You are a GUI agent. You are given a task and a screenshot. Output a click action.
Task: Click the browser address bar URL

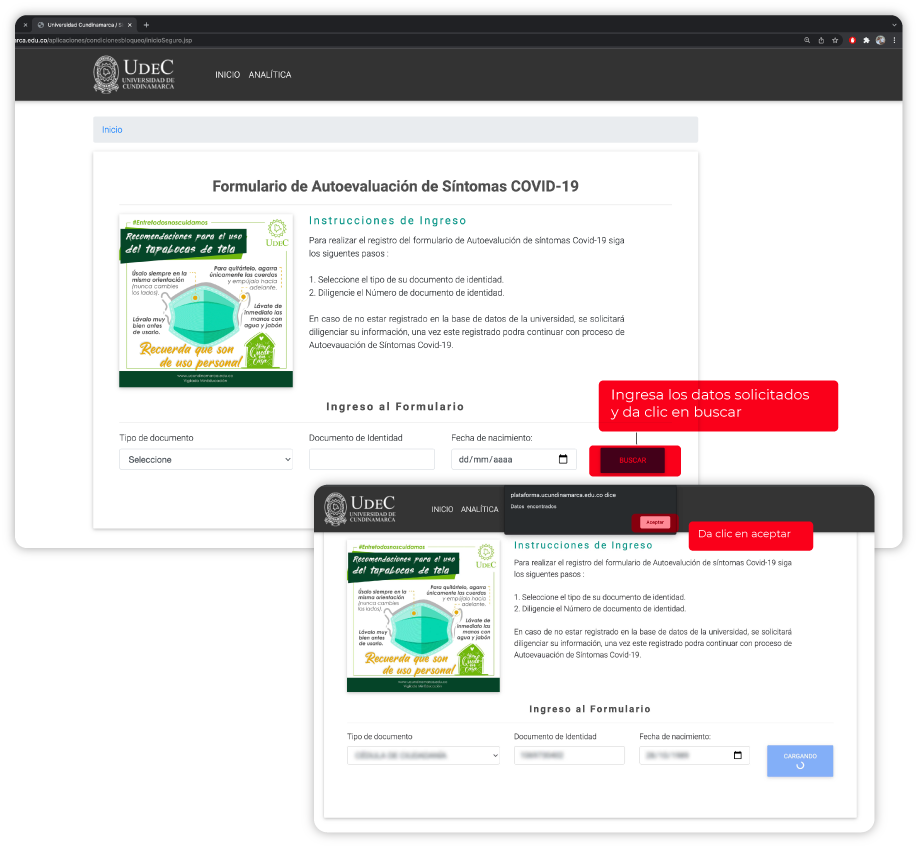(104, 40)
